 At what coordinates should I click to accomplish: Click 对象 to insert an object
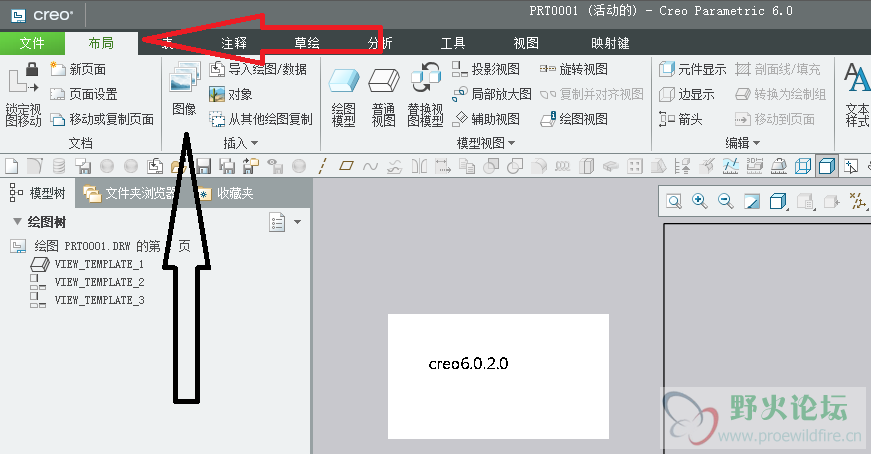click(231, 94)
